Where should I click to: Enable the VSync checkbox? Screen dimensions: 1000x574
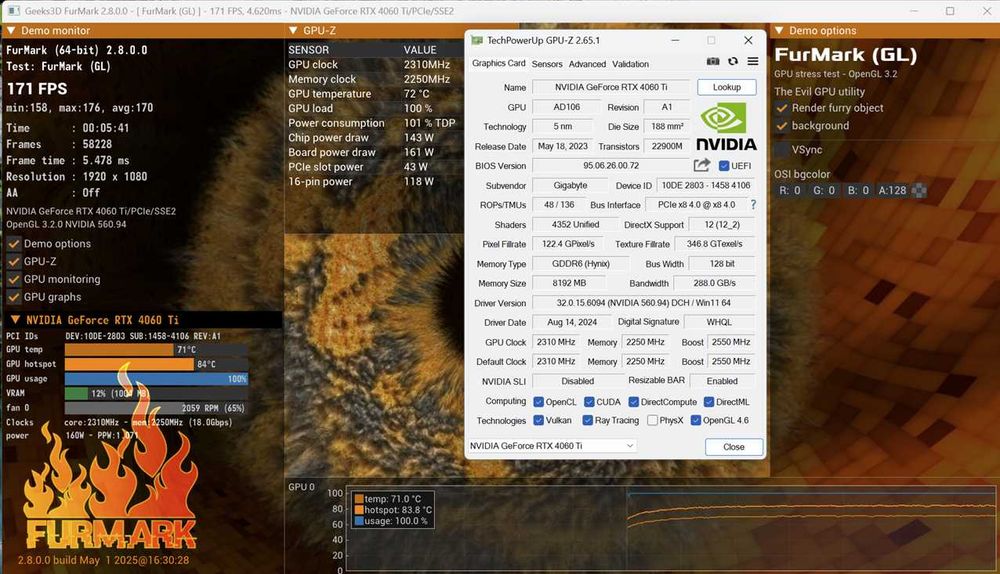pyautogui.click(x=782, y=150)
